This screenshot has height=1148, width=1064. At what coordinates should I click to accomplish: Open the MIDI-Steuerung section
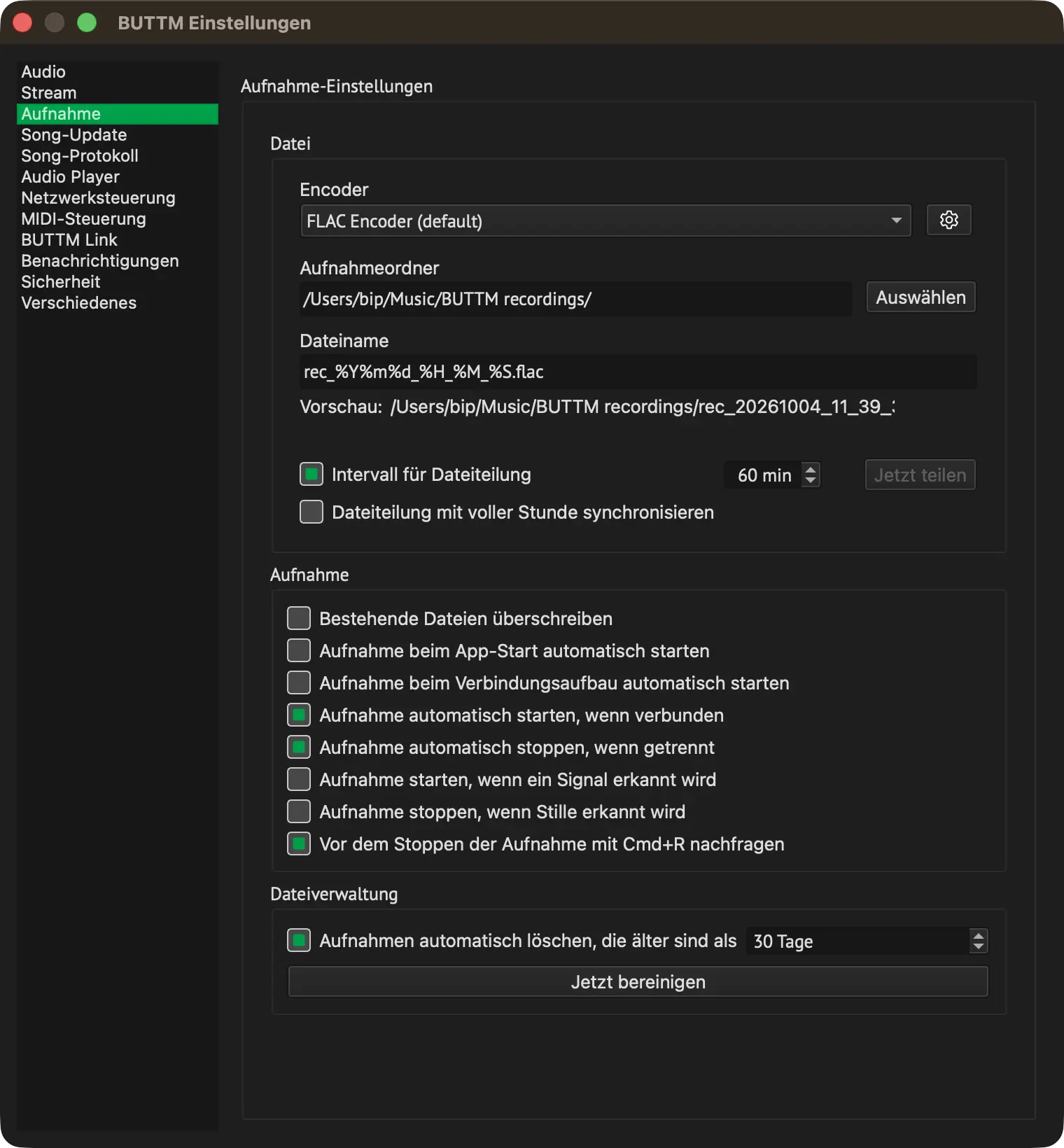coord(118,218)
